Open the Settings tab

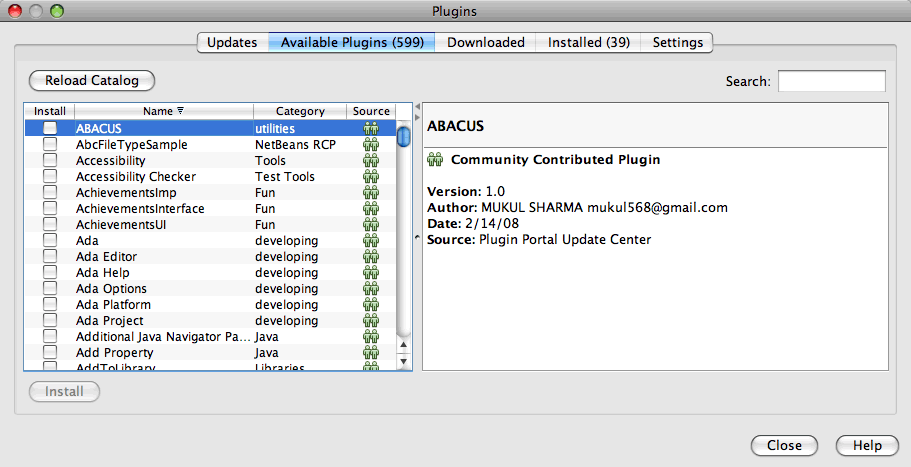click(677, 42)
